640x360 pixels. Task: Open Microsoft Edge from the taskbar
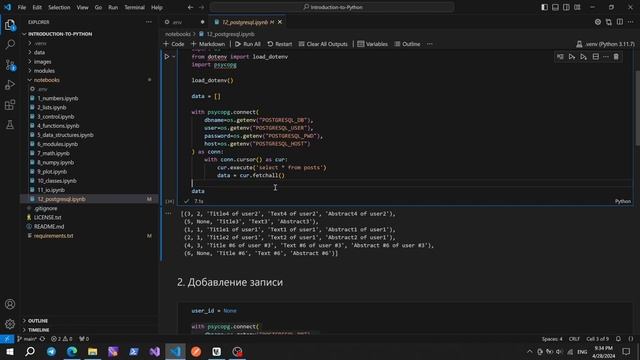click(72, 351)
